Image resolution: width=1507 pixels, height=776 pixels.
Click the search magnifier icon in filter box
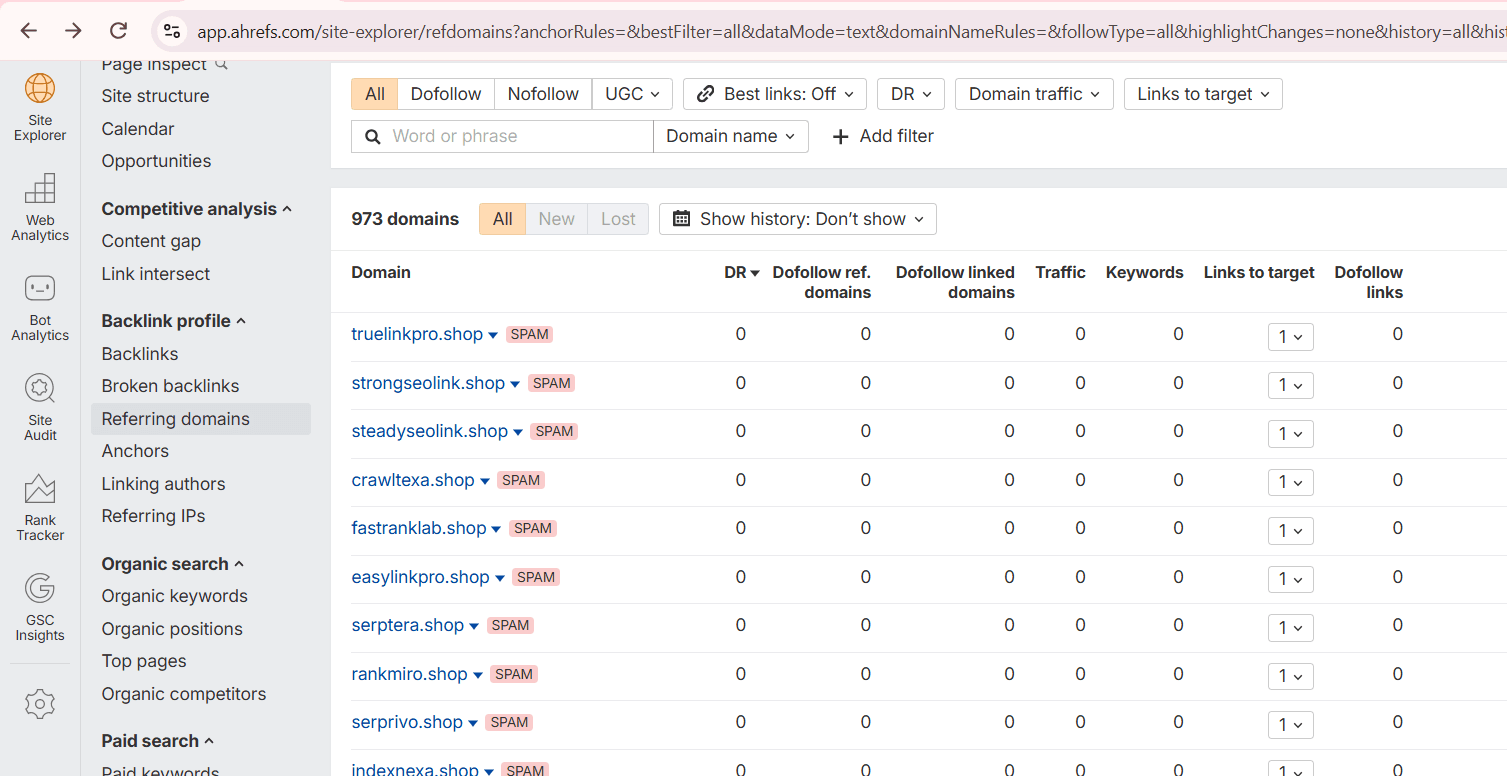click(x=373, y=136)
